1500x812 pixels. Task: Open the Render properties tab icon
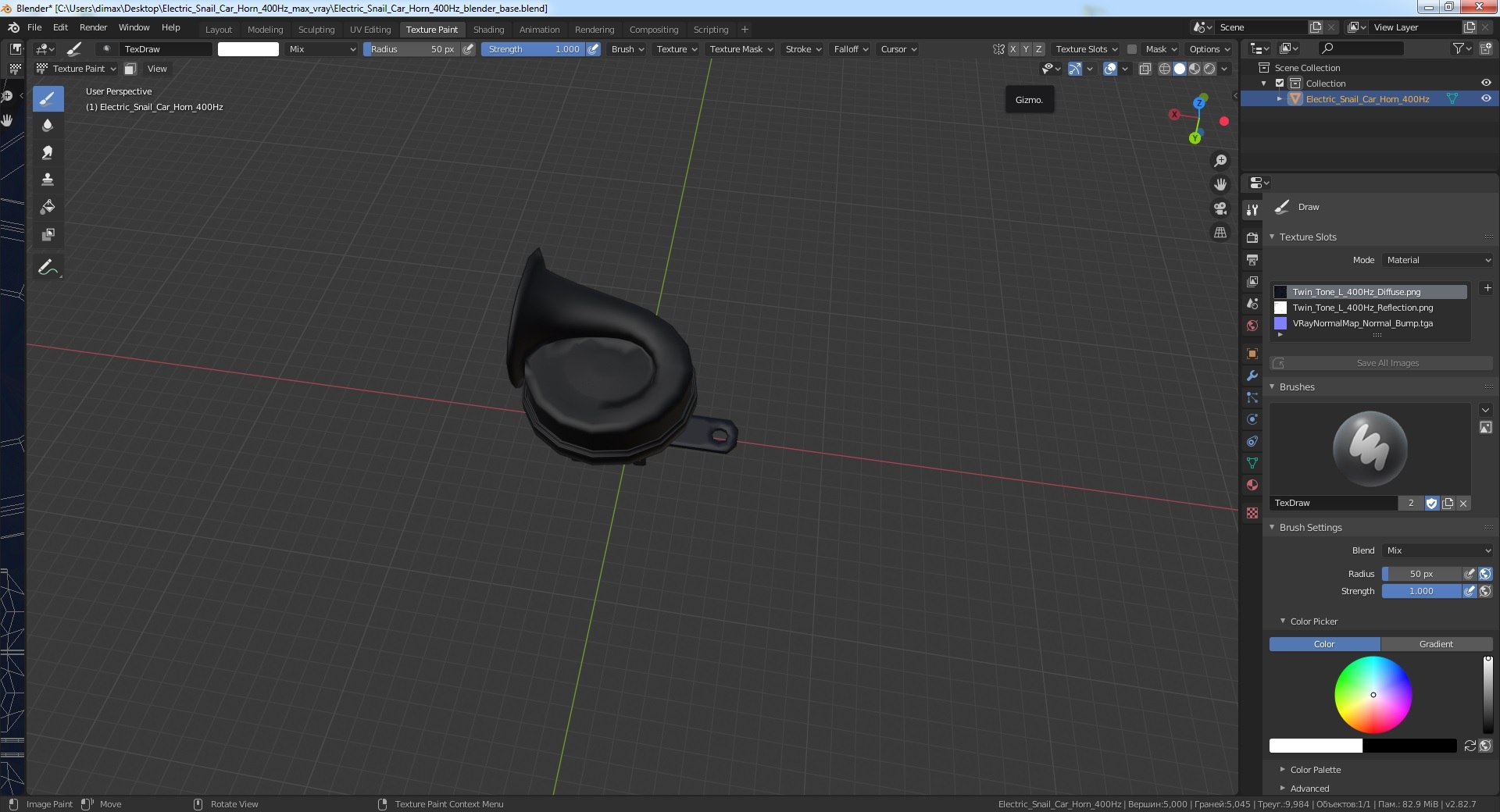point(1252,237)
